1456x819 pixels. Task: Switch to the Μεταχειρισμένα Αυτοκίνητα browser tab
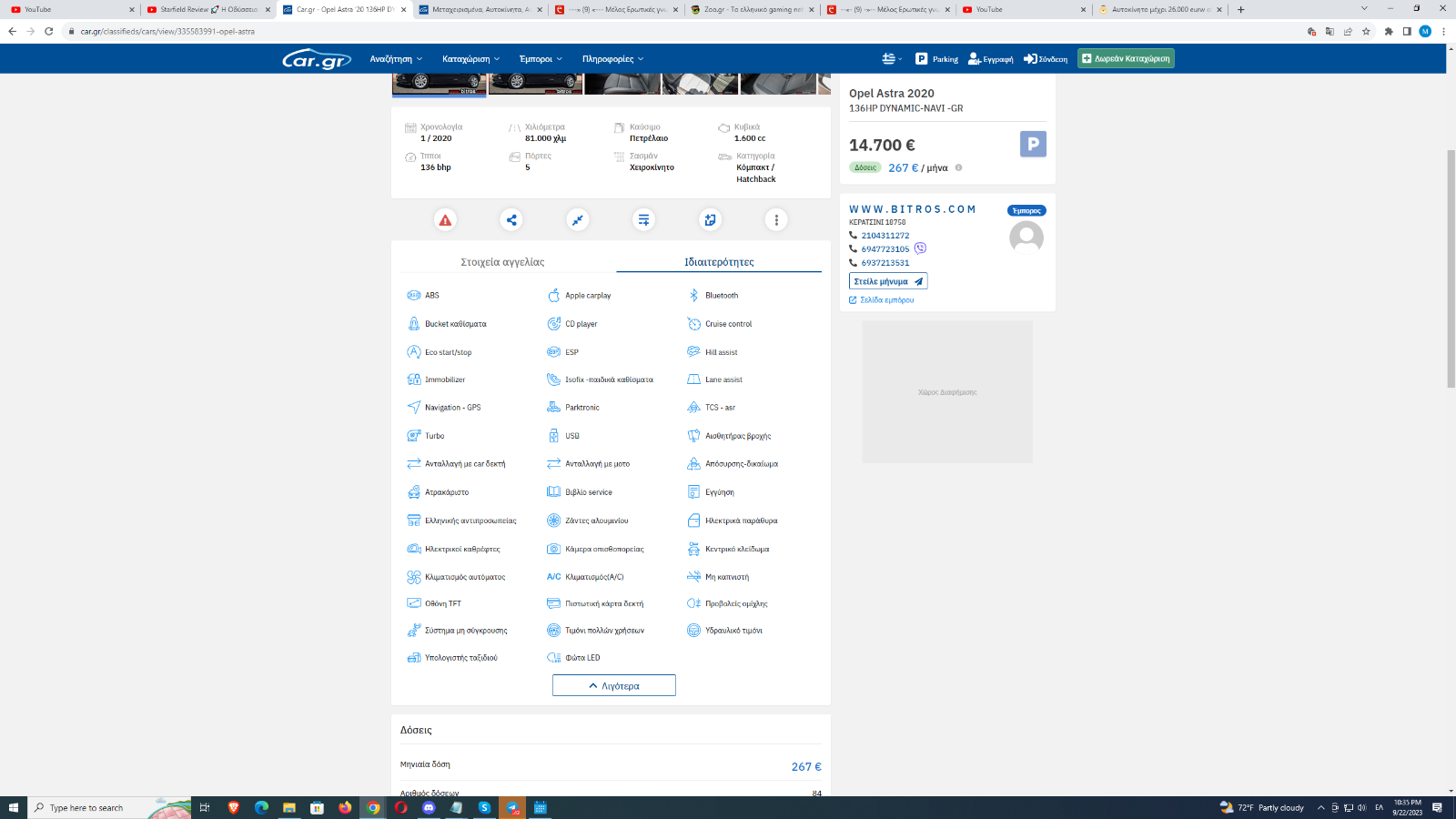coord(480,9)
